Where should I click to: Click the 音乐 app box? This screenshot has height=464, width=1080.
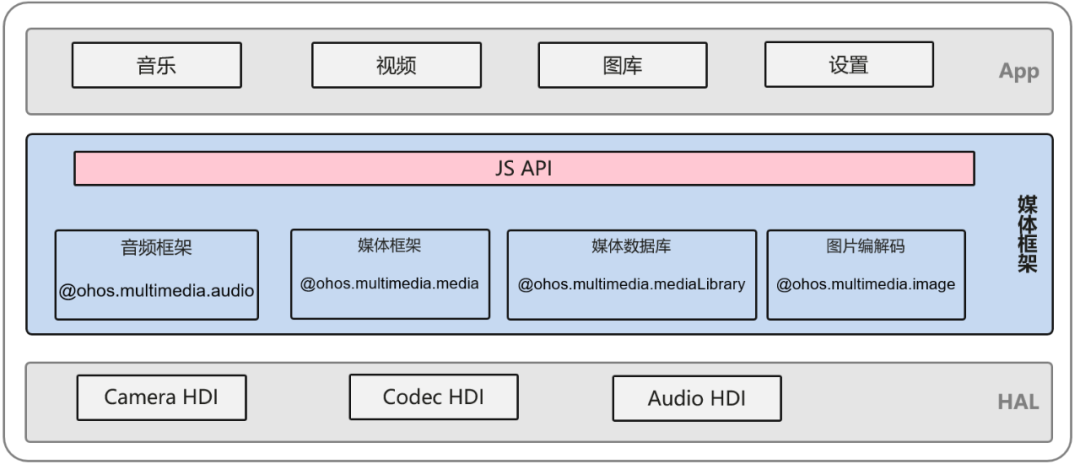pos(156,65)
